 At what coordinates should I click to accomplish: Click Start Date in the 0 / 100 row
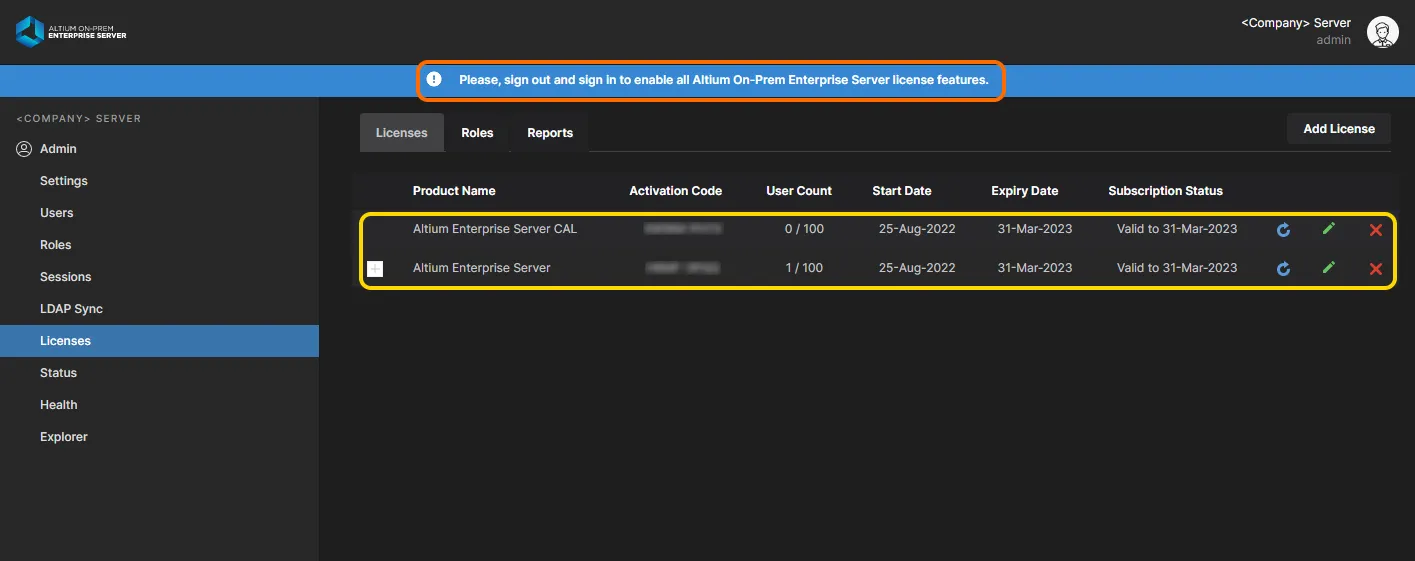coord(917,229)
